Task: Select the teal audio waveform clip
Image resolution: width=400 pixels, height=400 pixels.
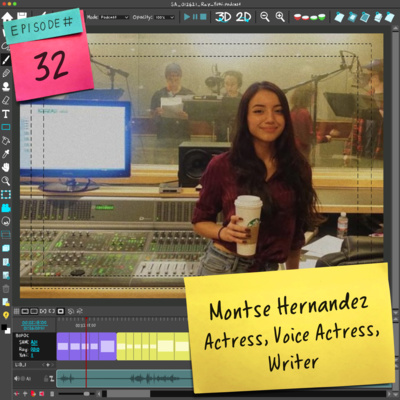Action: point(125,379)
